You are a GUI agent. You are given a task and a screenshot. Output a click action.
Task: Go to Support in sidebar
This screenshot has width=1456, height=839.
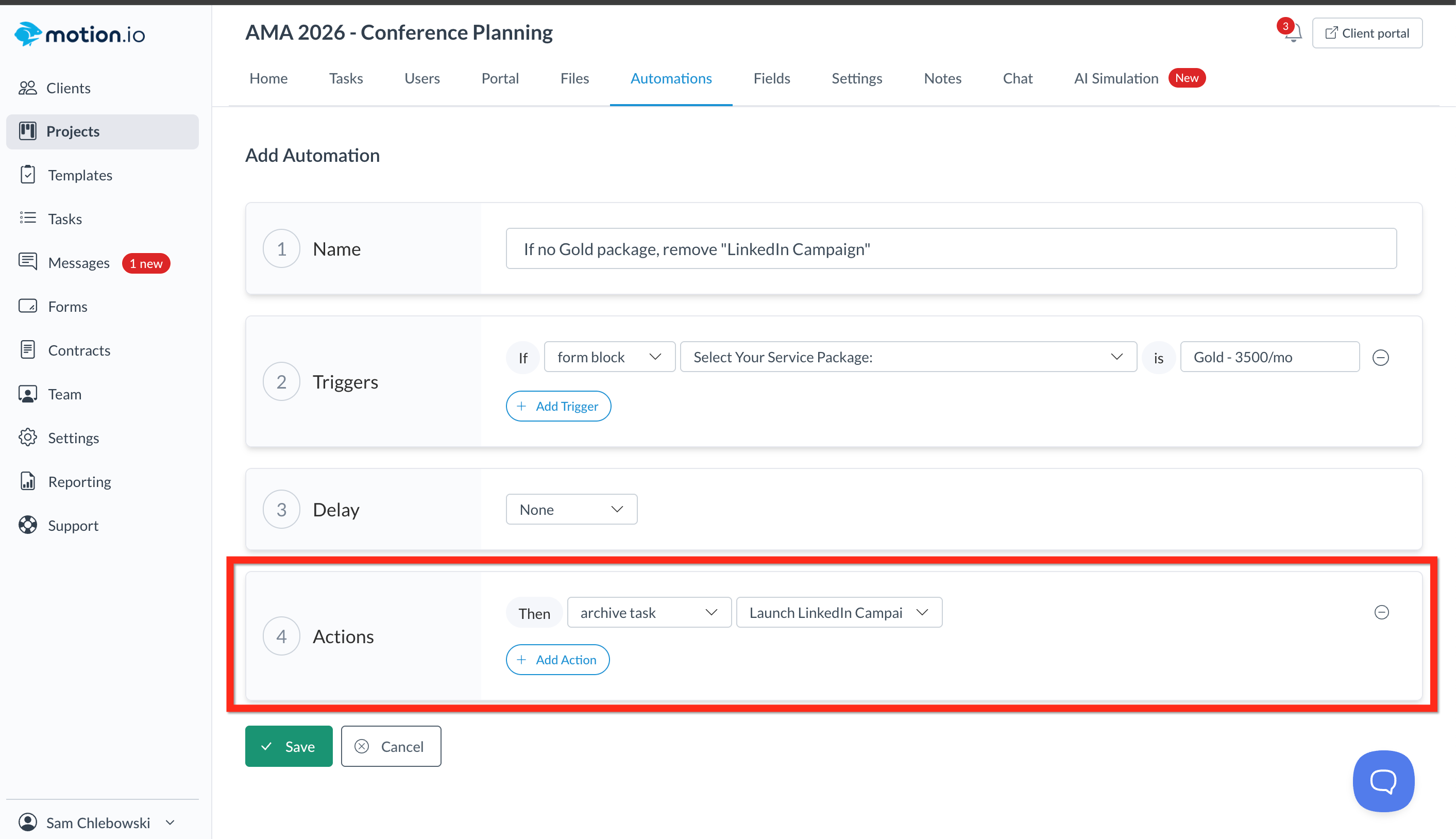(x=73, y=525)
